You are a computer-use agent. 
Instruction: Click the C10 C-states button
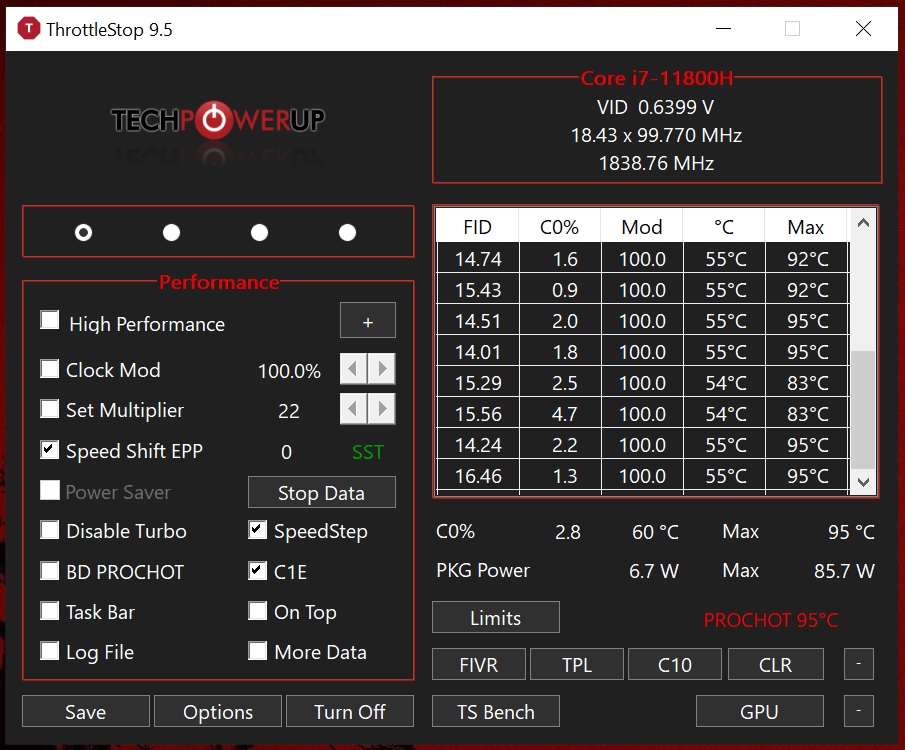point(675,664)
